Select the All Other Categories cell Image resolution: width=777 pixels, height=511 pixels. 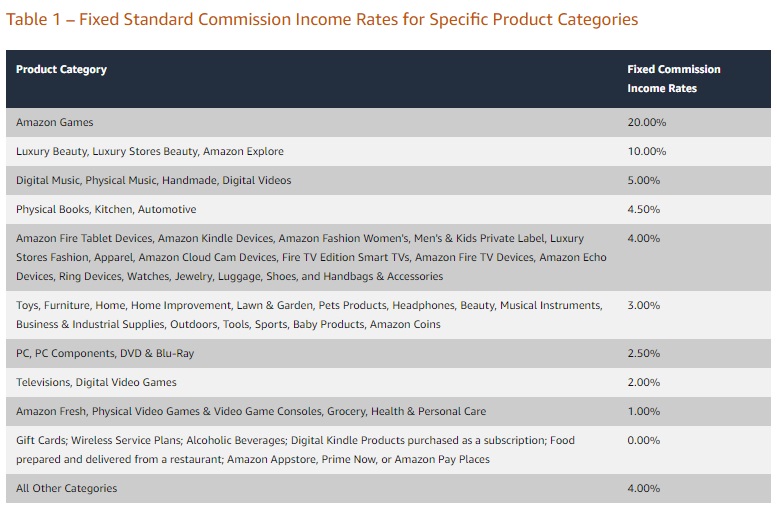(66, 488)
